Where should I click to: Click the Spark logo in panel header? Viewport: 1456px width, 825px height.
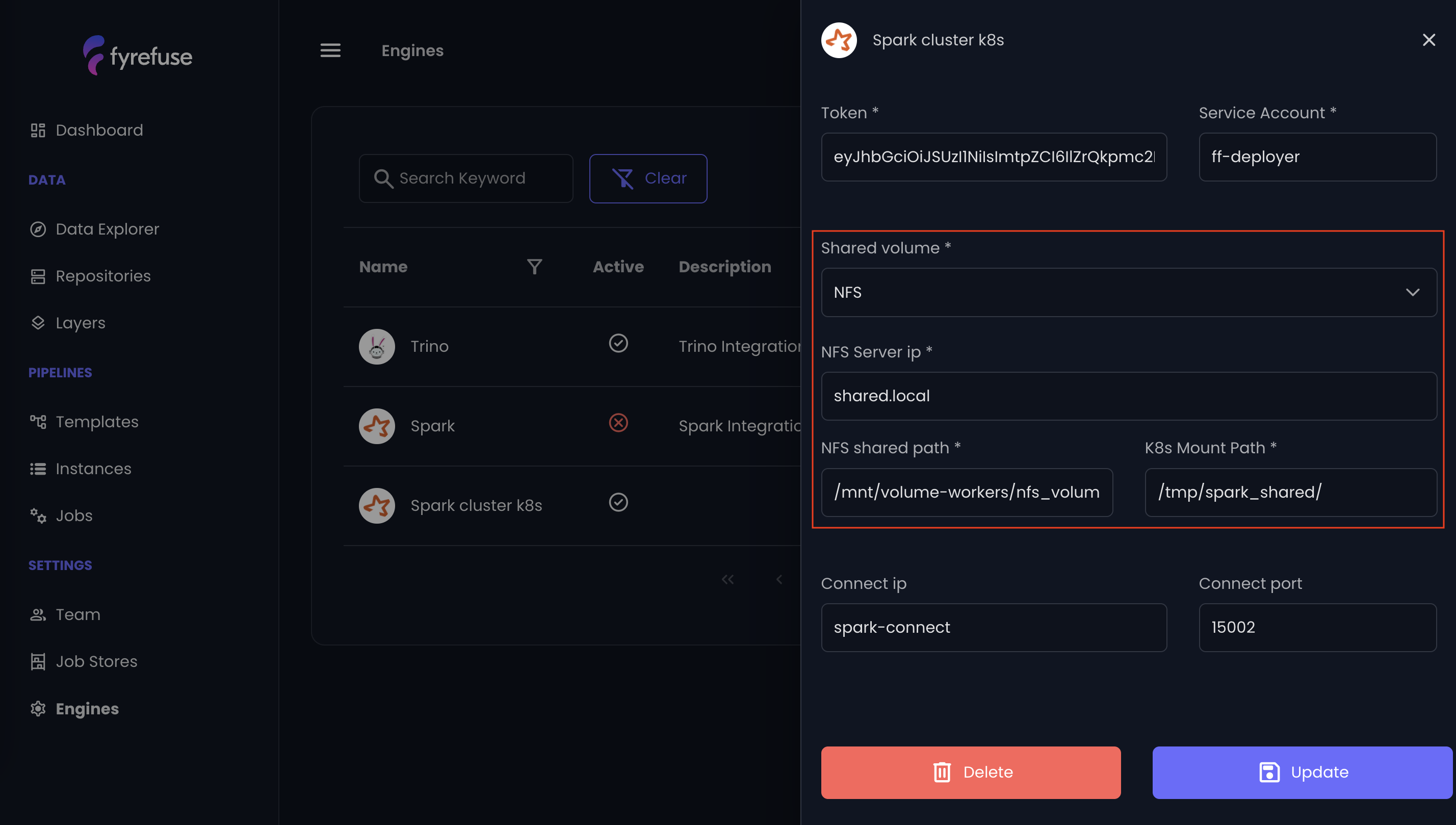839,40
